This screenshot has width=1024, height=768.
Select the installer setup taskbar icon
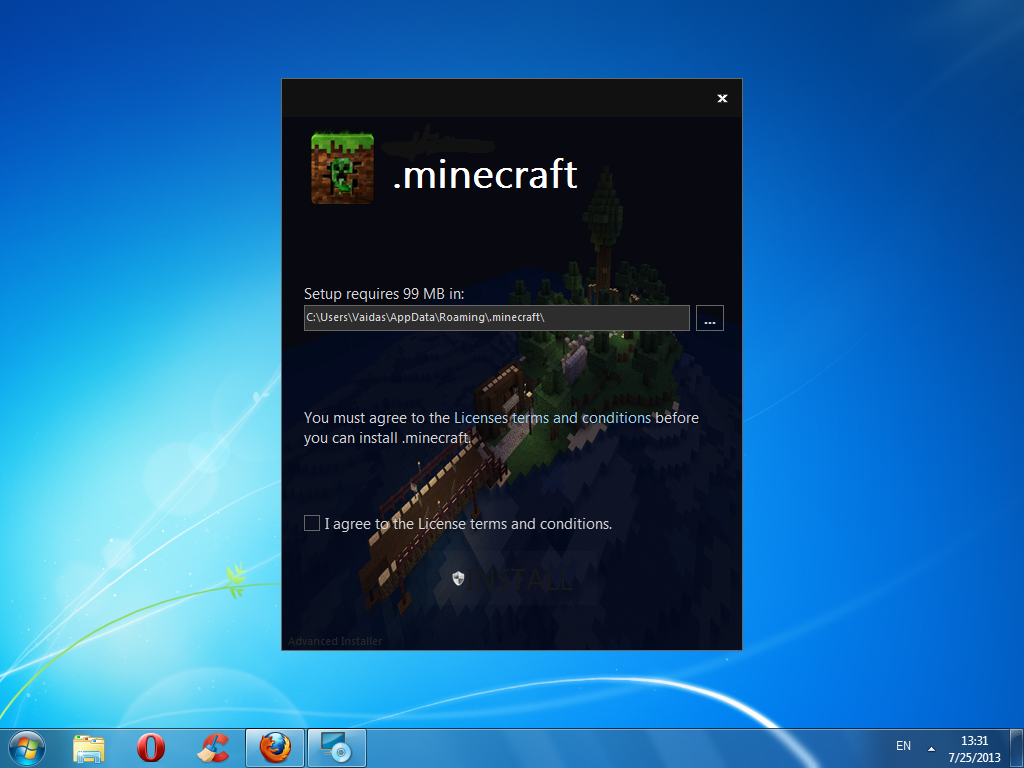click(x=337, y=748)
